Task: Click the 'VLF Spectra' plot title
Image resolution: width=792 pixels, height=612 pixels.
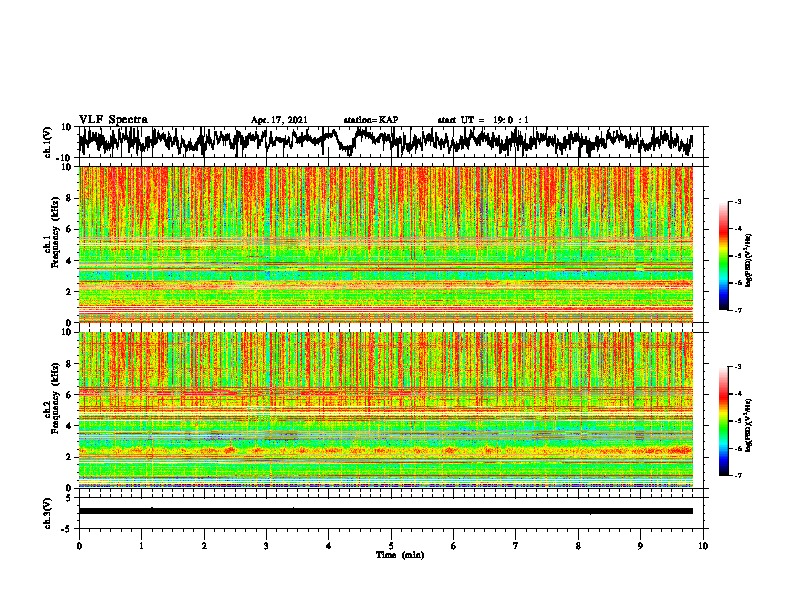Action: pos(113,120)
